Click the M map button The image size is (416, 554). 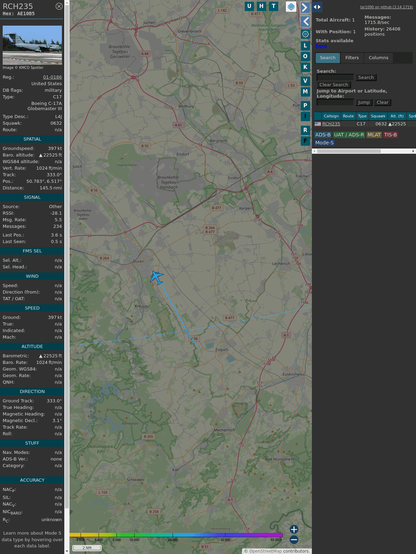(x=305, y=92)
